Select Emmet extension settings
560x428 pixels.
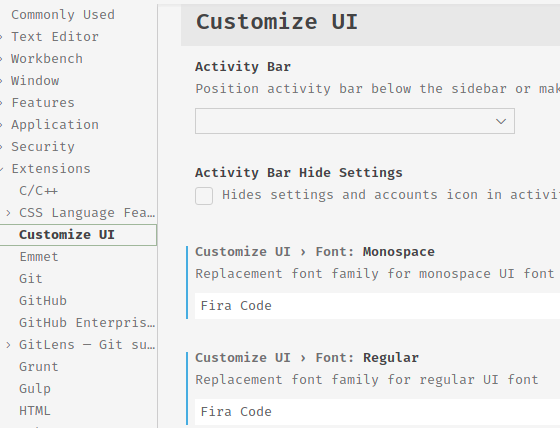39,257
